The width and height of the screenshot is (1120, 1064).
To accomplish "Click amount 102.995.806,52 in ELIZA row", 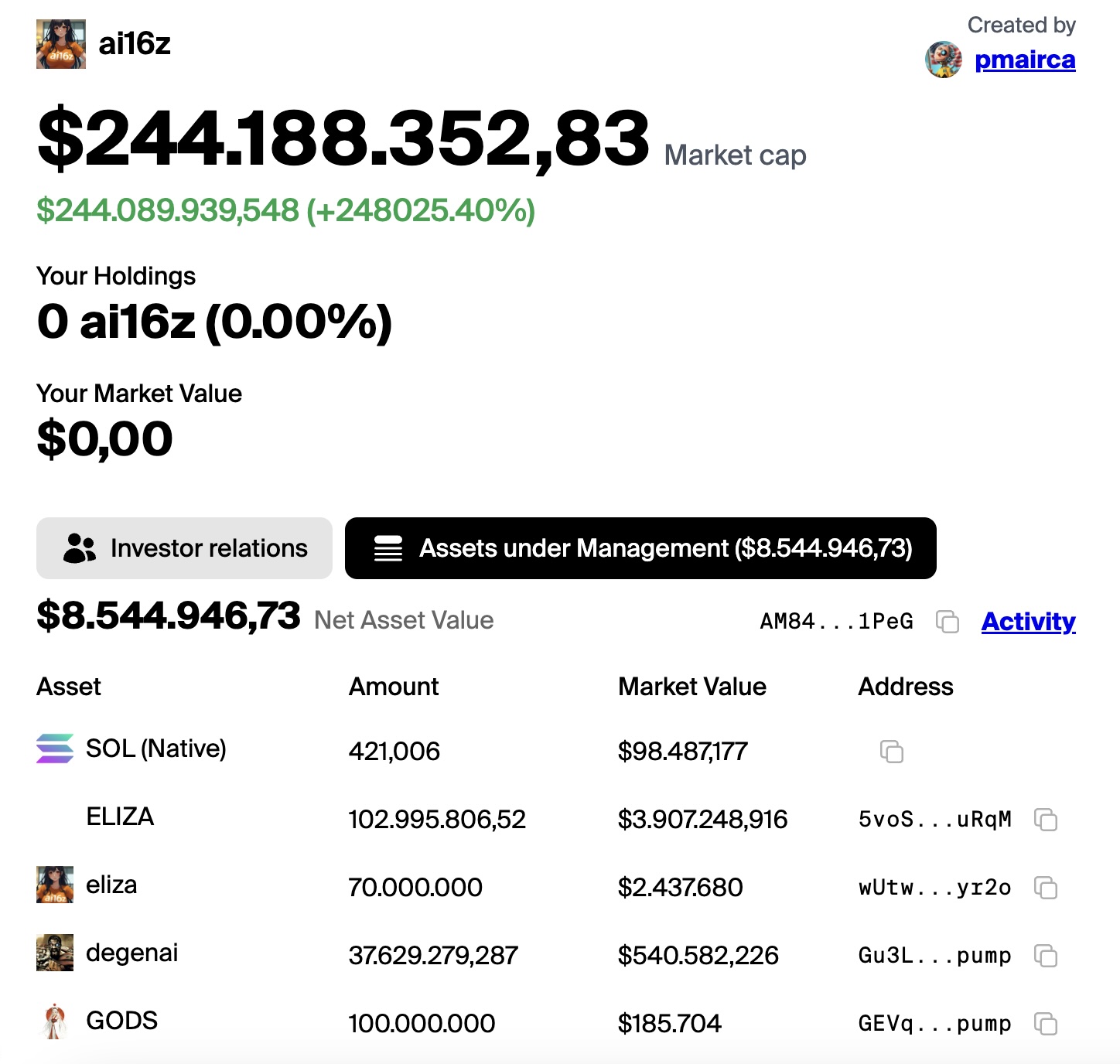I will point(437,820).
